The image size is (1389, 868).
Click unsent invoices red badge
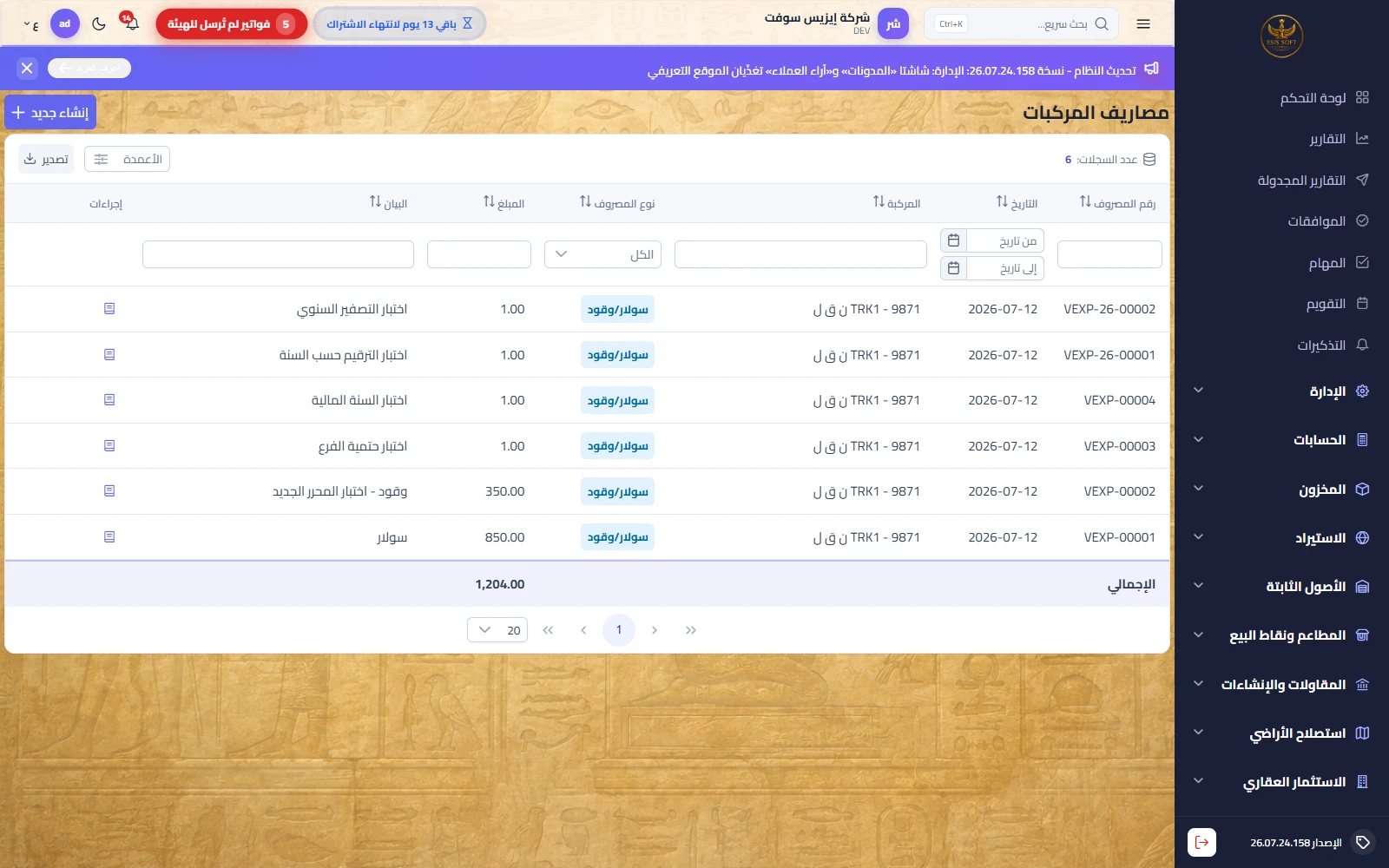pyautogui.click(x=232, y=24)
